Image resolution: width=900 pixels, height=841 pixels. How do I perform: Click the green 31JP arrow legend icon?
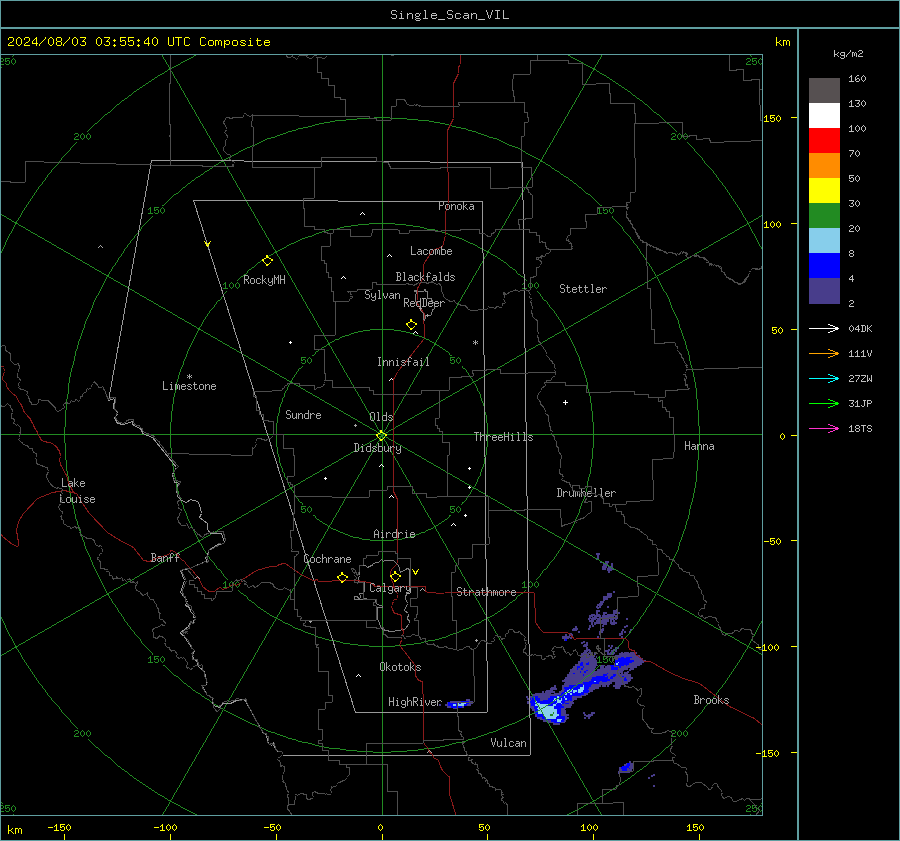tap(824, 404)
